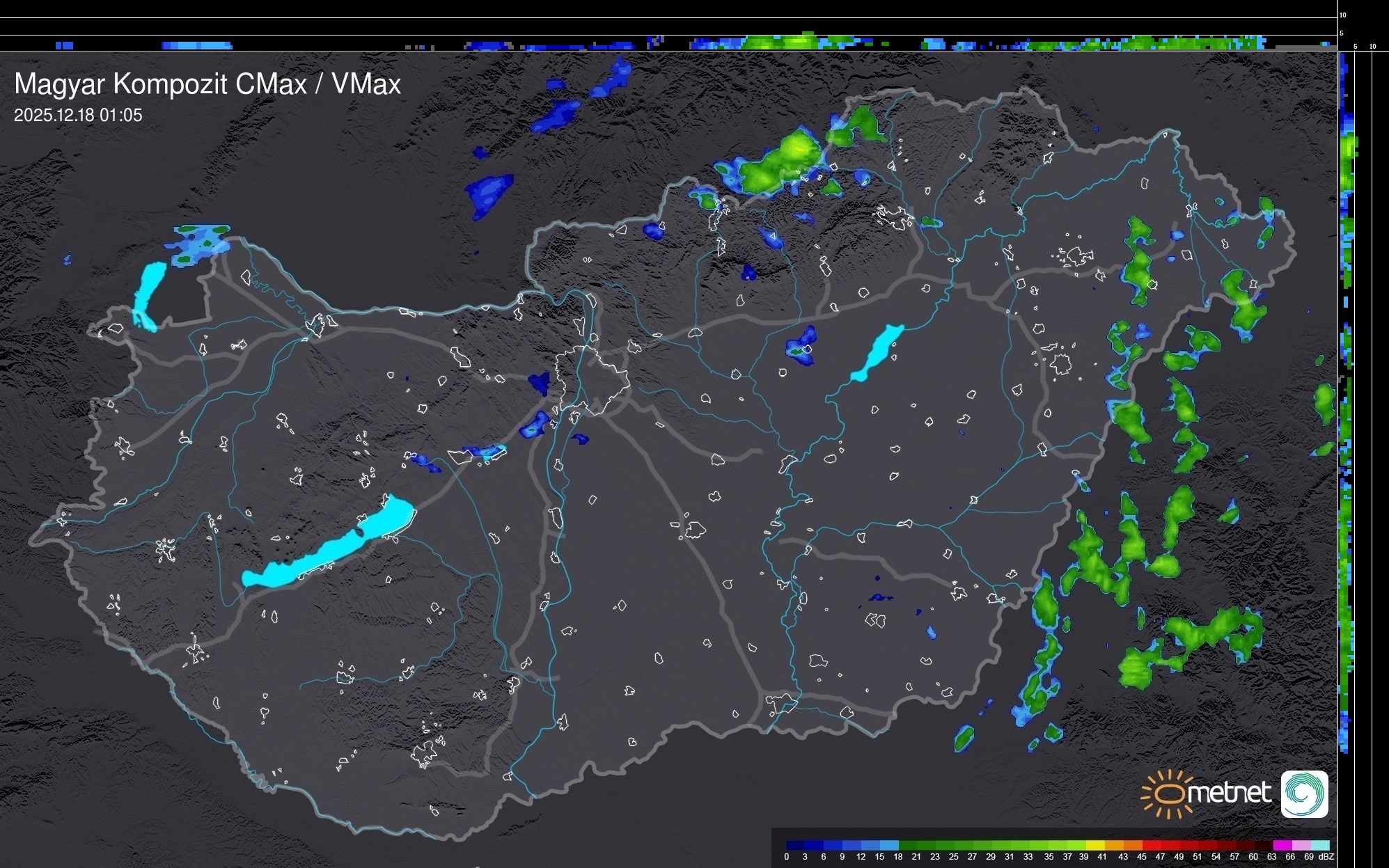
Task: Click the Budapest city outline
Action: click(592, 379)
